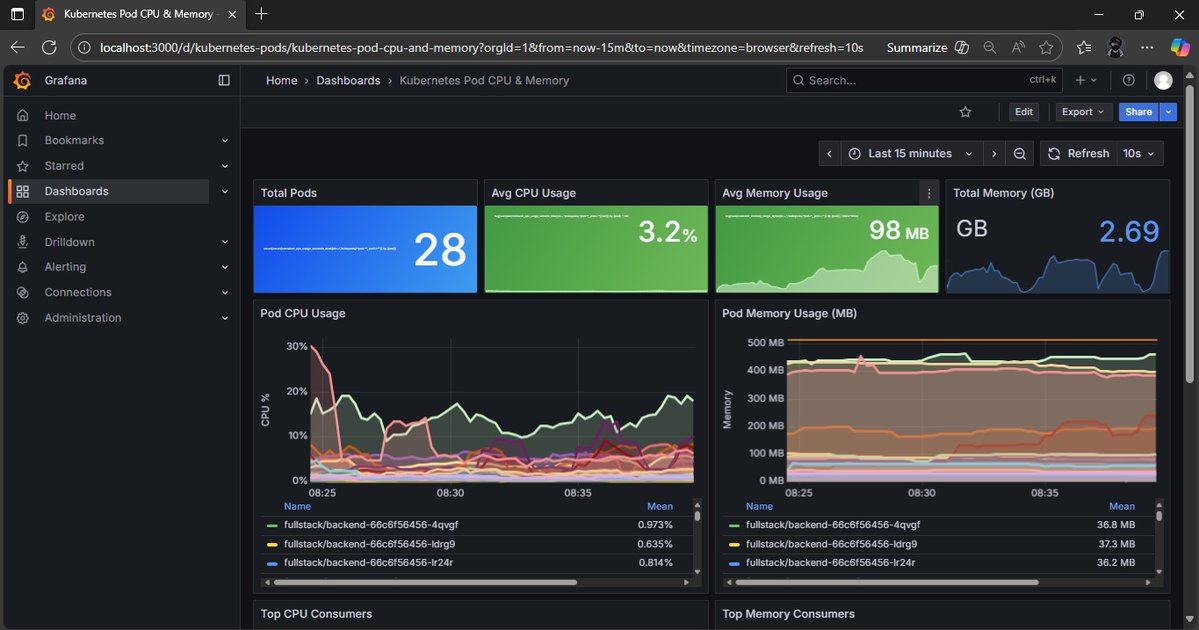Click the browser refresh button
This screenshot has height=630, width=1199.
point(49,47)
